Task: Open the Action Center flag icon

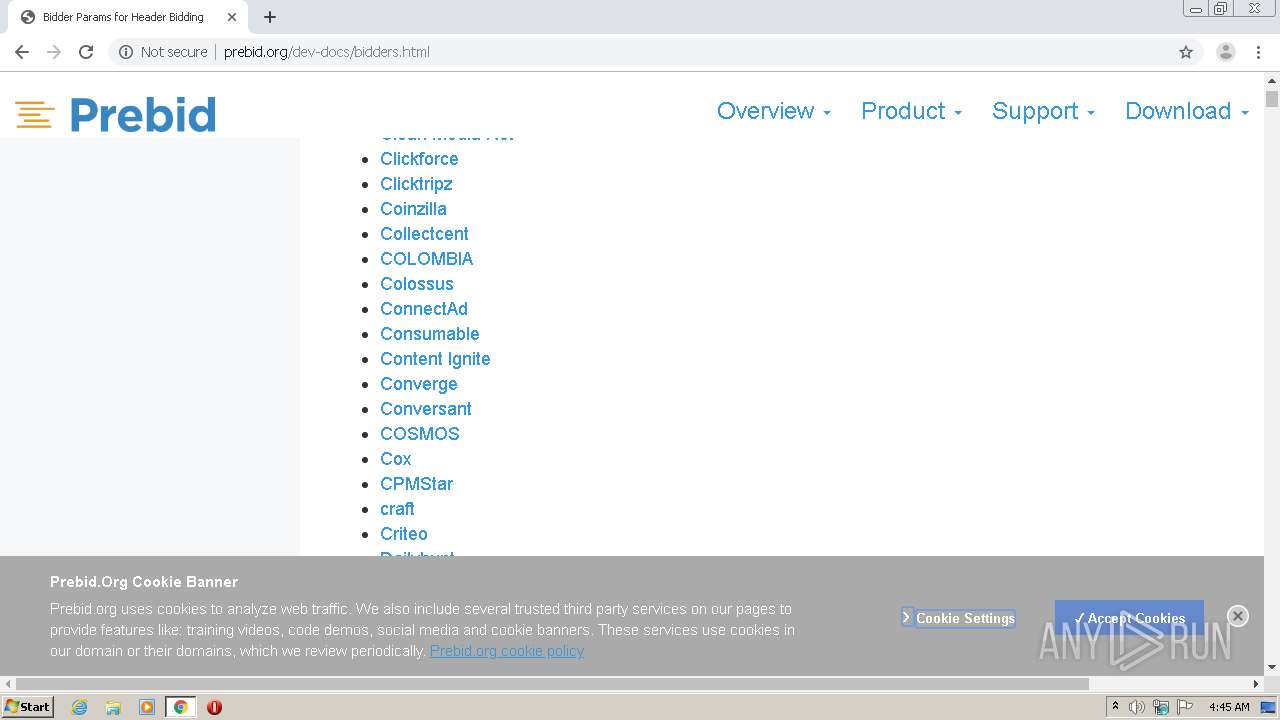Action: click(x=1185, y=707)
